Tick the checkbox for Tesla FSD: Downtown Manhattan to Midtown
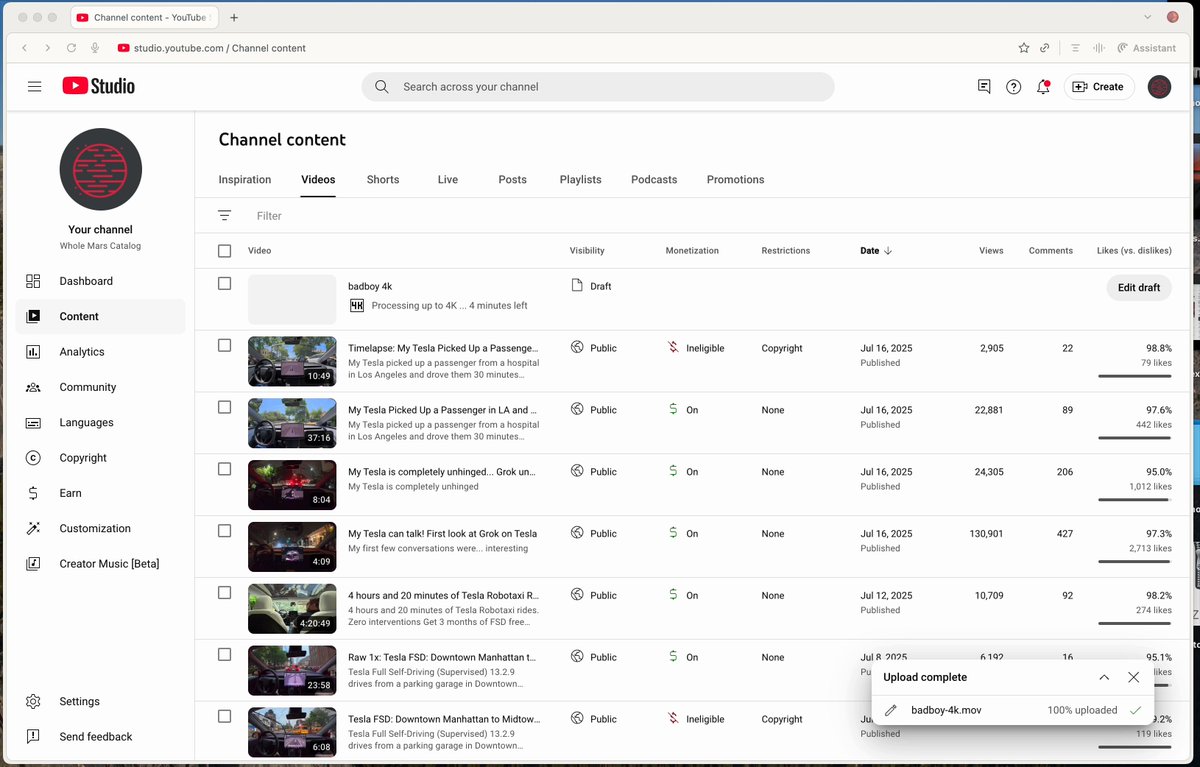 [224, 716]
